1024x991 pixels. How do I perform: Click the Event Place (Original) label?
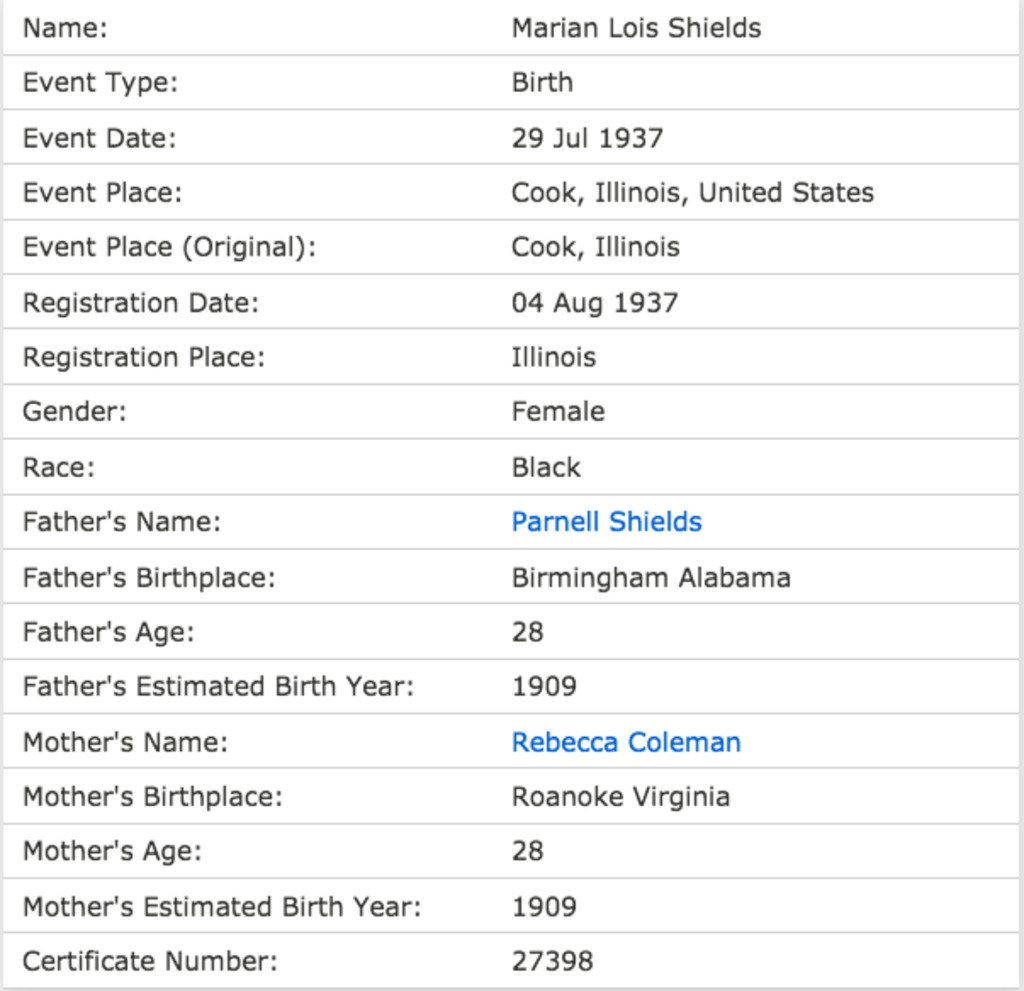coord(169,247)
